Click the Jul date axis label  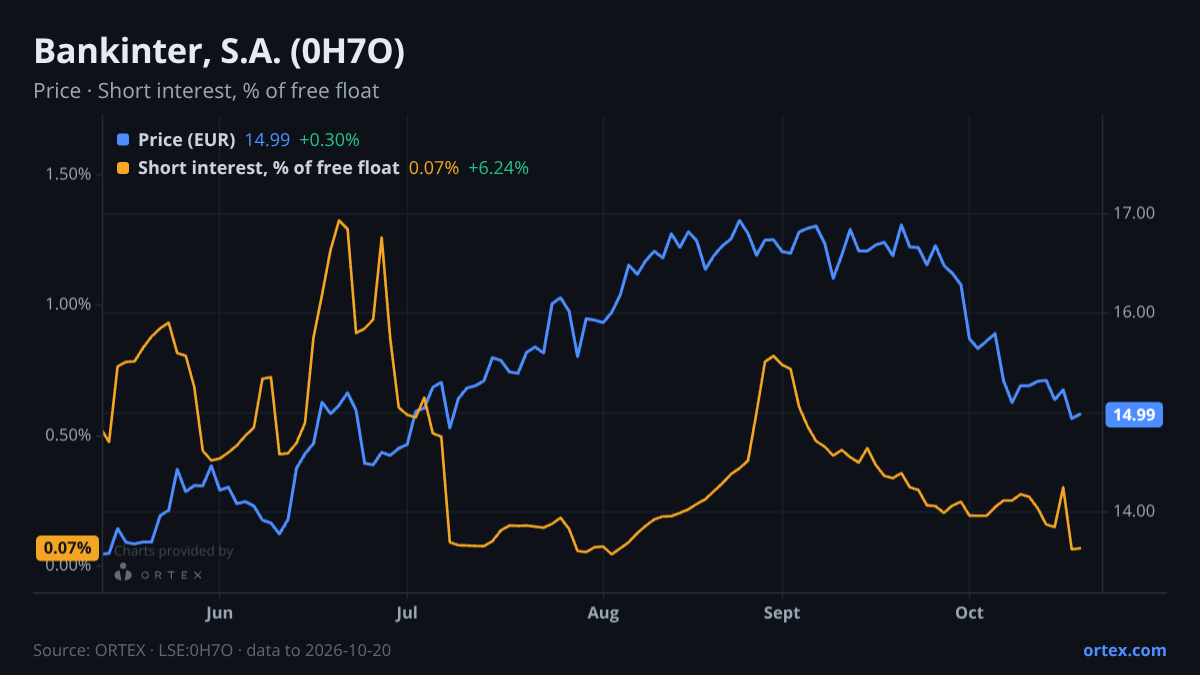pos(406,613)
